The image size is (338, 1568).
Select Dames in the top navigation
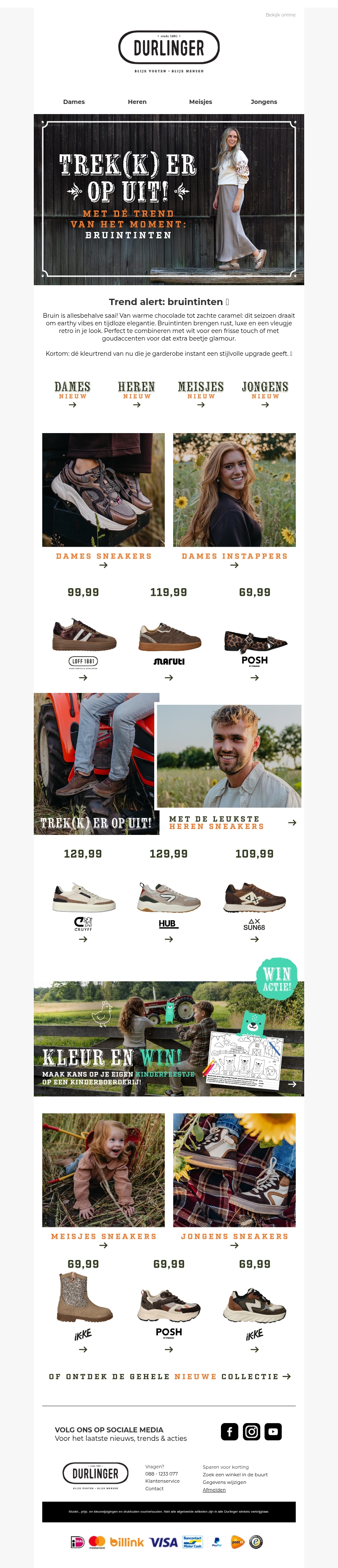74,102
